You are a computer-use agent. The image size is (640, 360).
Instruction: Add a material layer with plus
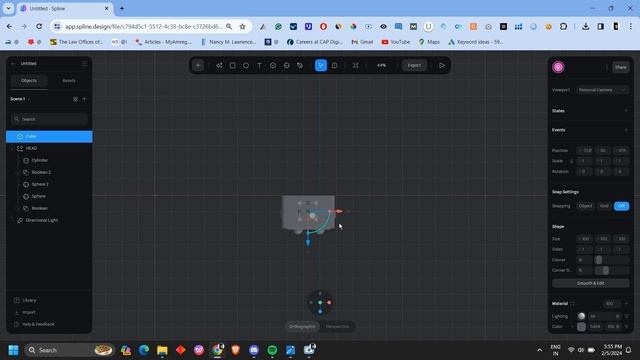coord(626,304)
